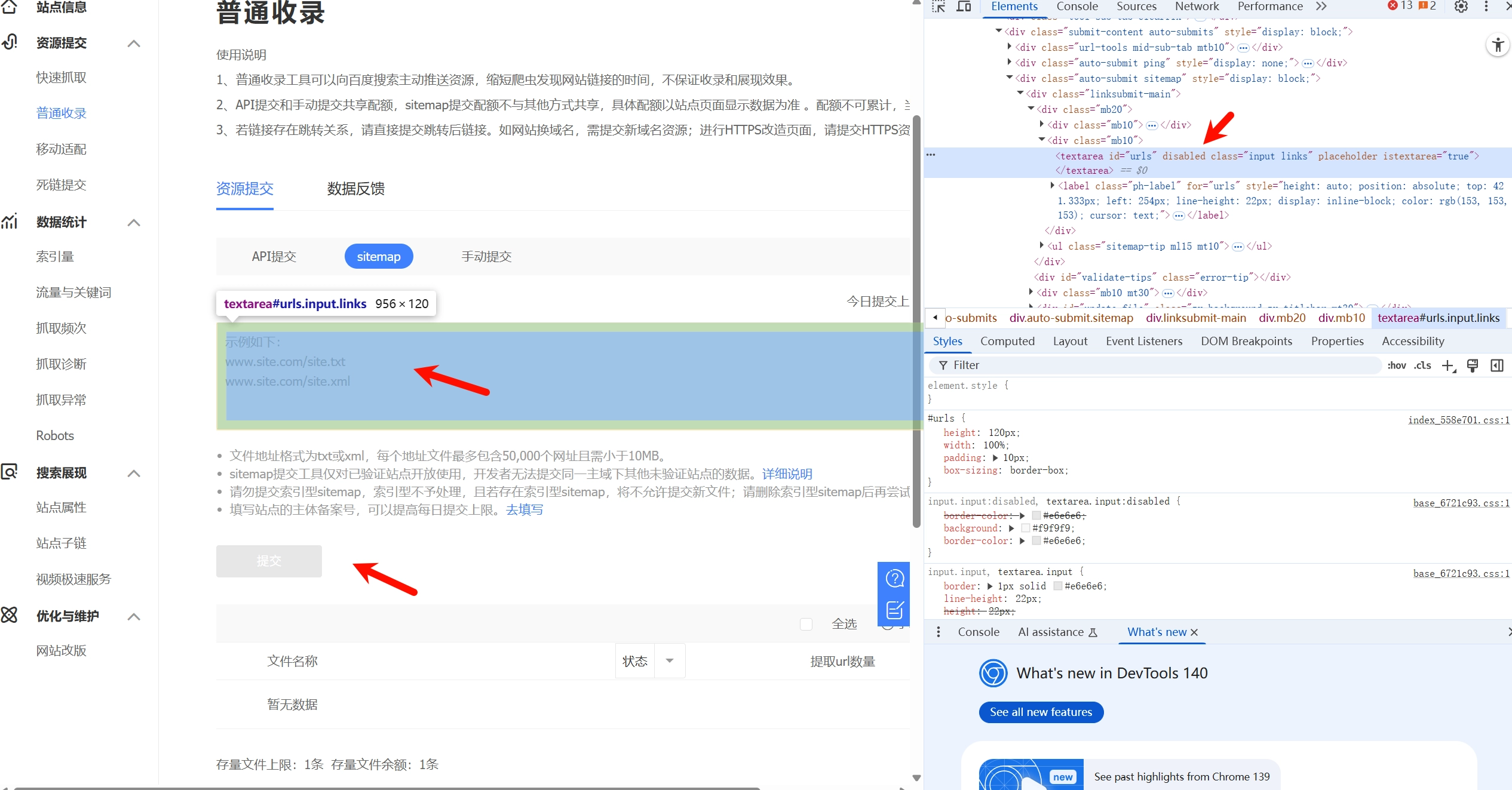
Task: Toggle the computed styles sidebar icon
Action: coord(1497,365)
